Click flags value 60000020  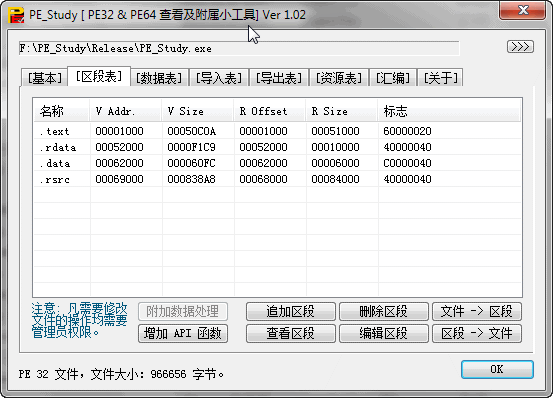407,131
